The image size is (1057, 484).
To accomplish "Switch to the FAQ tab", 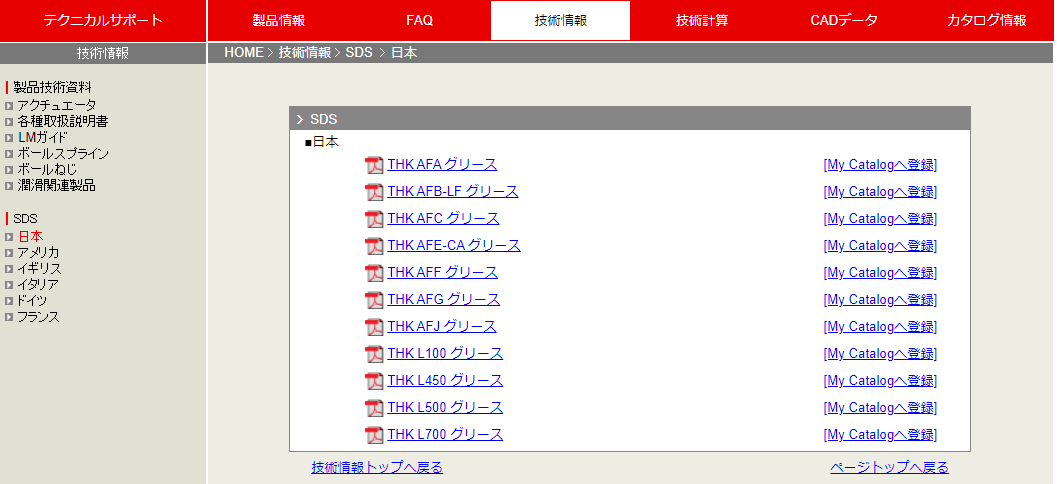I will point(419,20).
